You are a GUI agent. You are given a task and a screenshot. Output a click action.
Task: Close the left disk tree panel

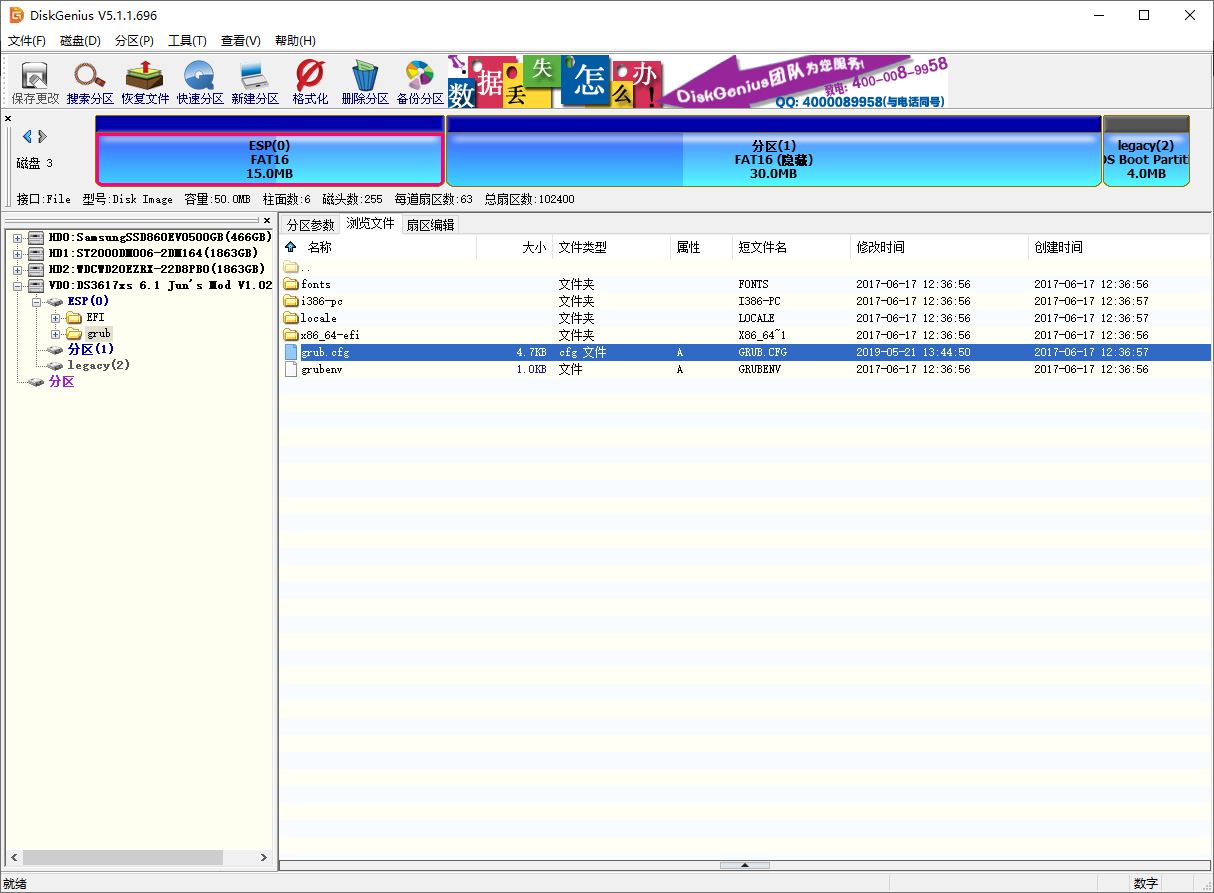[266, 220]
